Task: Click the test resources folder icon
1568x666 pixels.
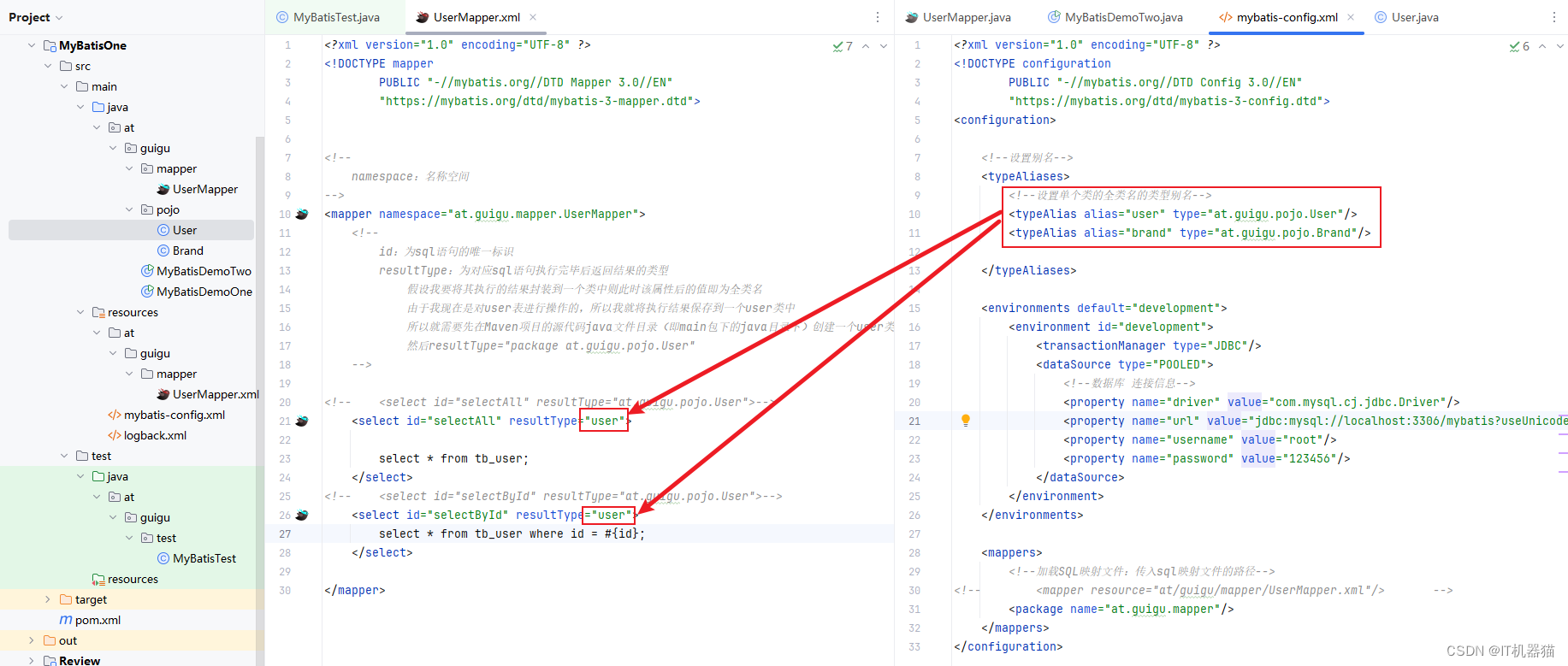Action: pyautogui.click(x=98, y=579)
